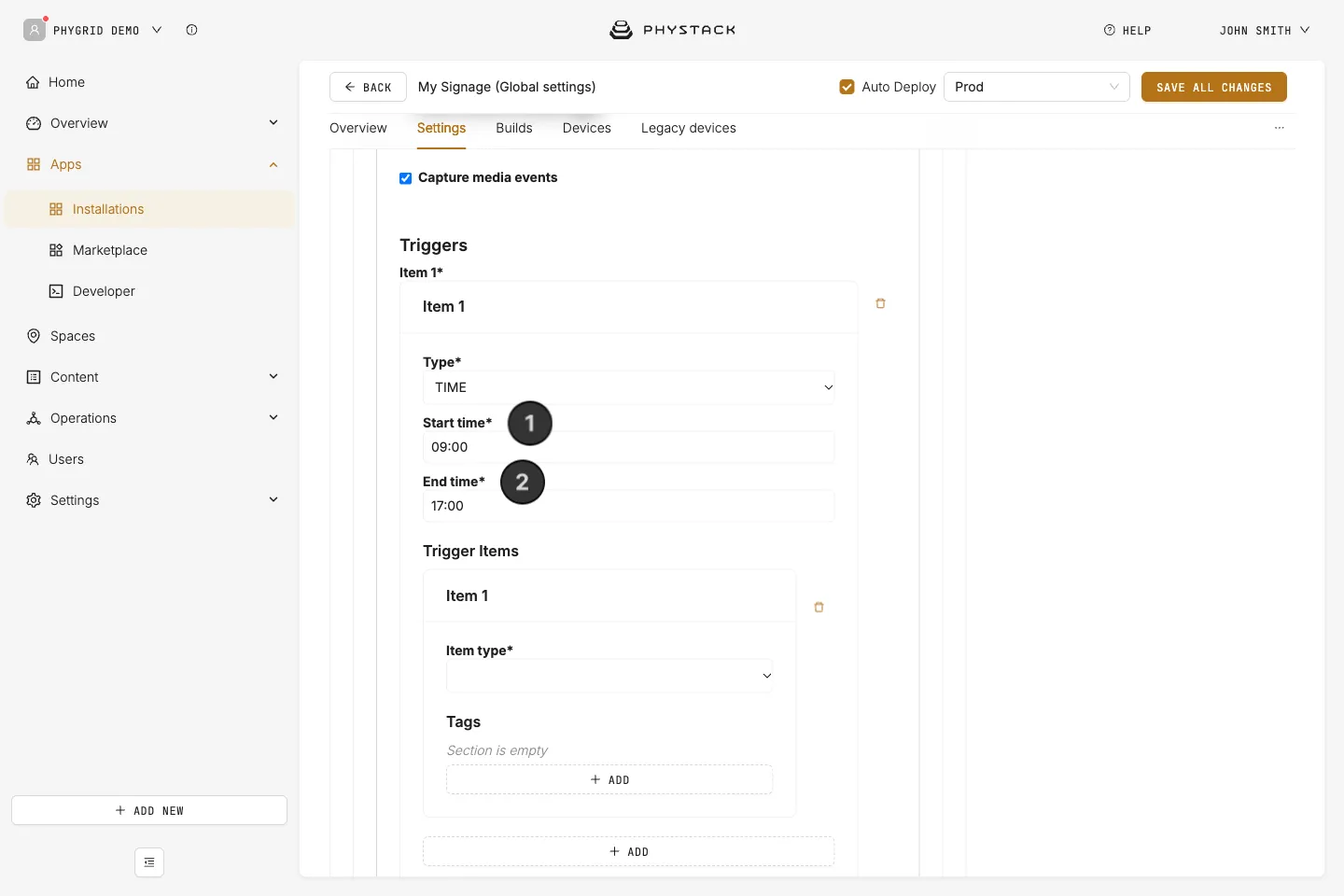Open the Type dropdown showing TIME
This screenshot has width=1344, height=896.
tap(629, 387)
